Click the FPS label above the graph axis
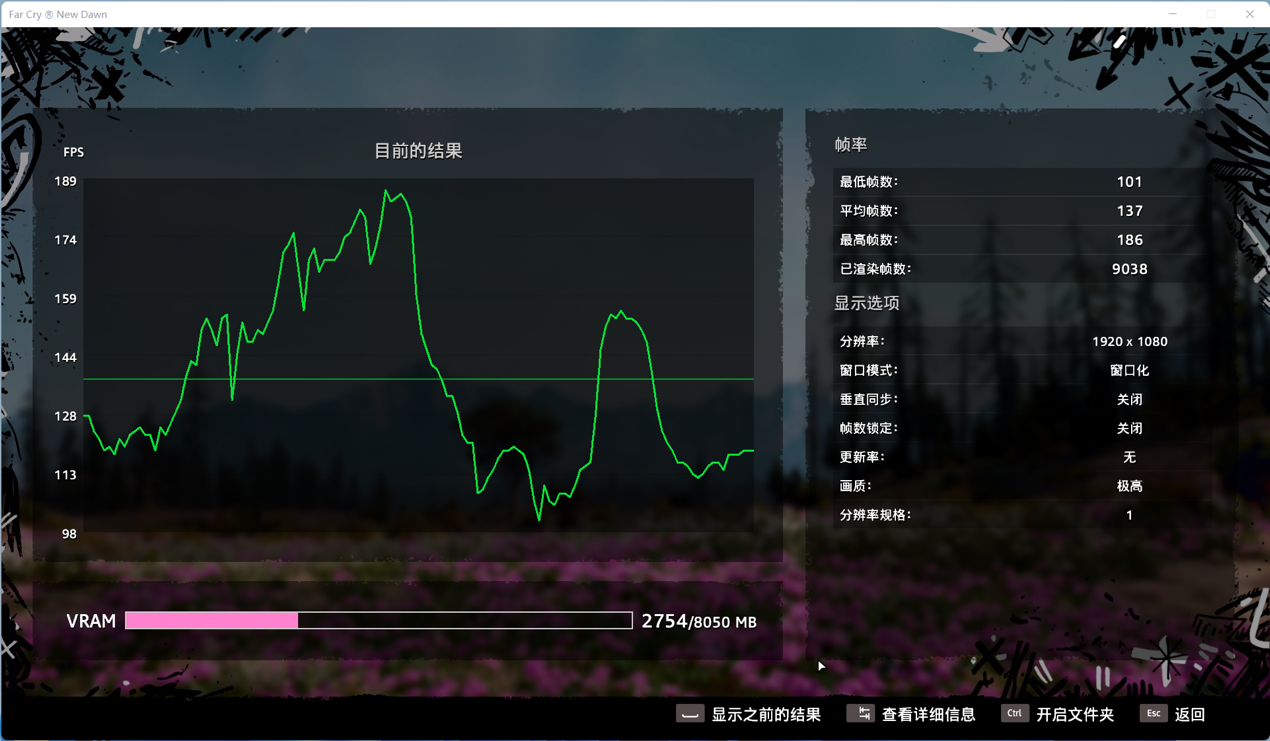The height and width of the screenshot is (741, 1270). 73,152
